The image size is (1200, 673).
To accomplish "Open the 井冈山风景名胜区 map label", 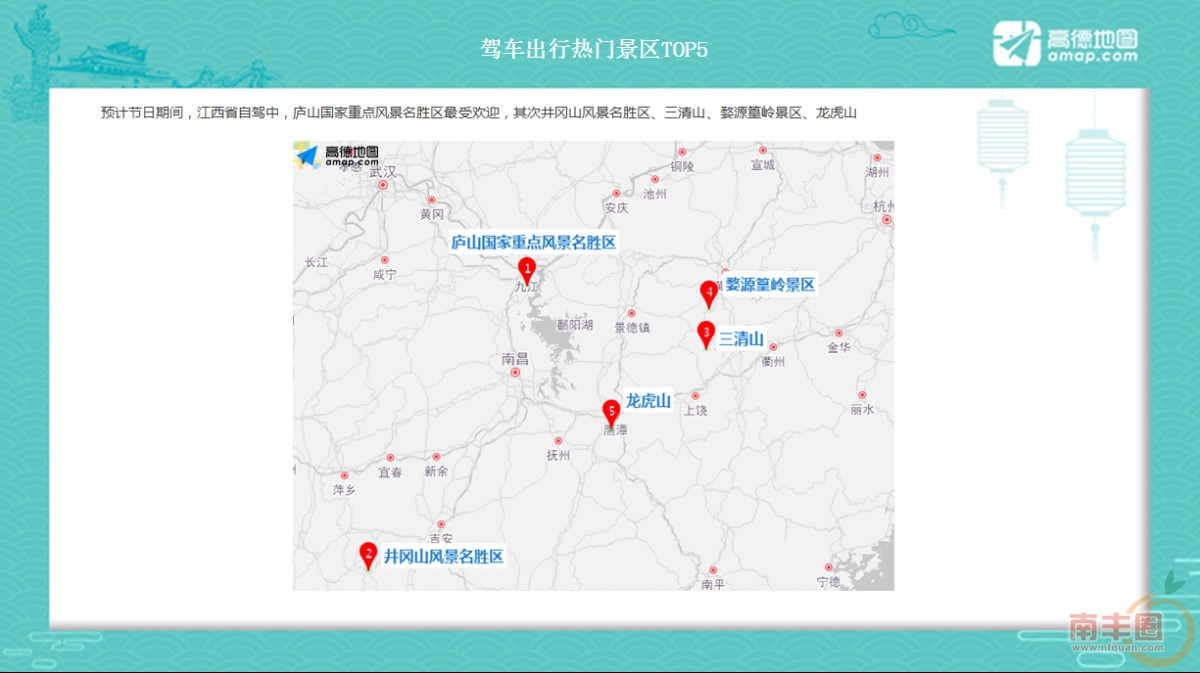I will pos(443,556).
